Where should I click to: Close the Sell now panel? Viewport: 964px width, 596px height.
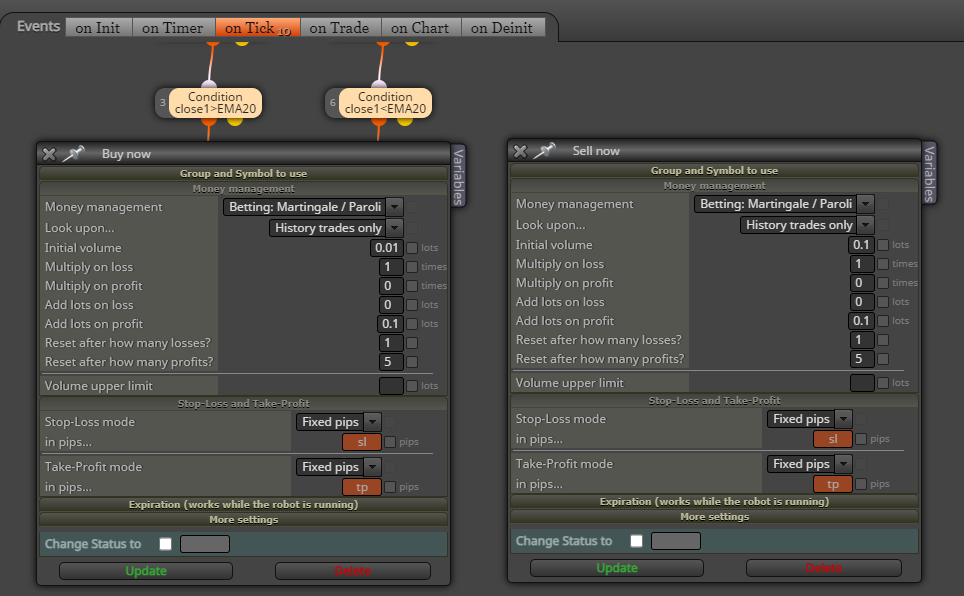click(x=520, y=151)
